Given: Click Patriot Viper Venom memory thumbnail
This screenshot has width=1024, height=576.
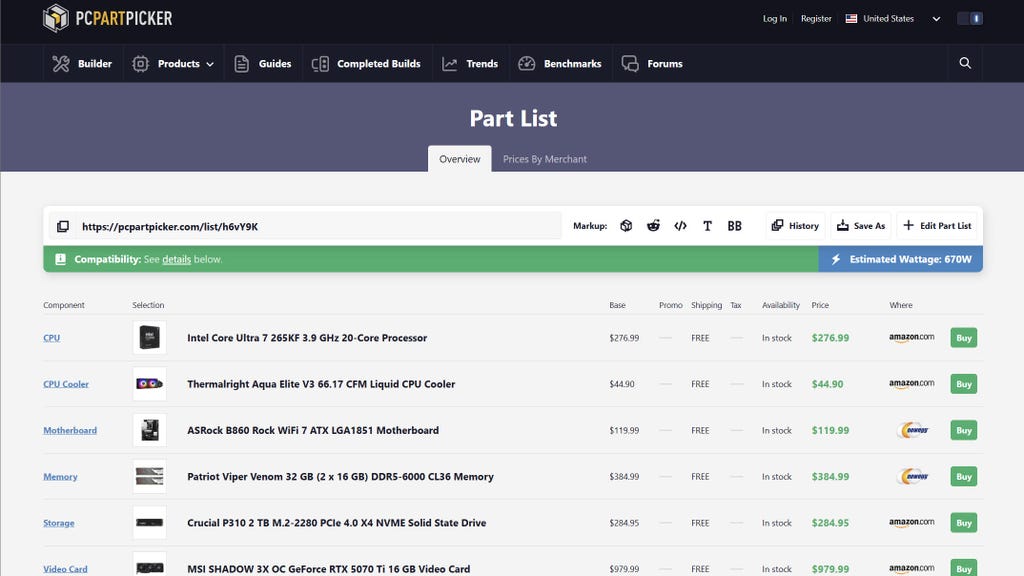Looking at the screenshot, I should click(x=150, y=477).
